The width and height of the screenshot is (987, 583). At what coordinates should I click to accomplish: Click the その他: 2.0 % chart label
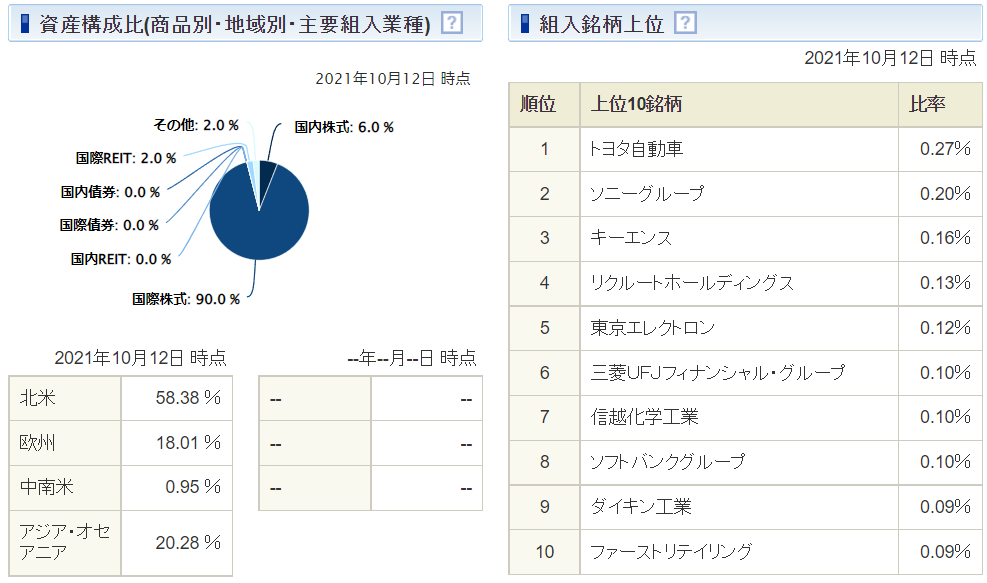click(x=196, y=125)
